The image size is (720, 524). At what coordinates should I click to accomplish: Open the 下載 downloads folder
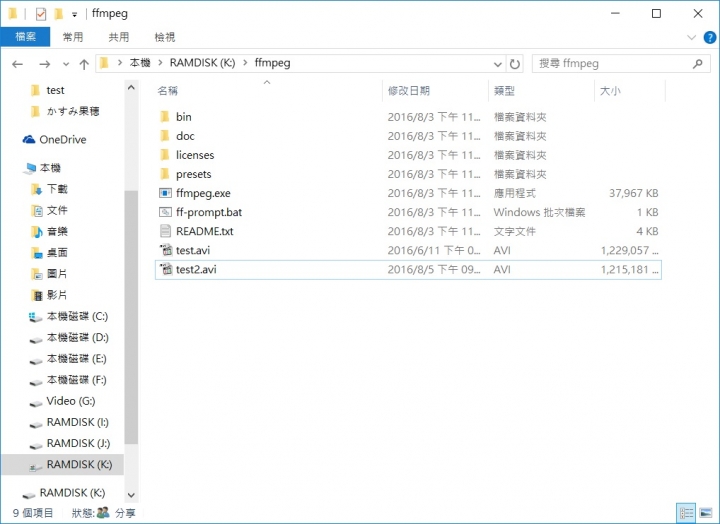click(57, 189)
